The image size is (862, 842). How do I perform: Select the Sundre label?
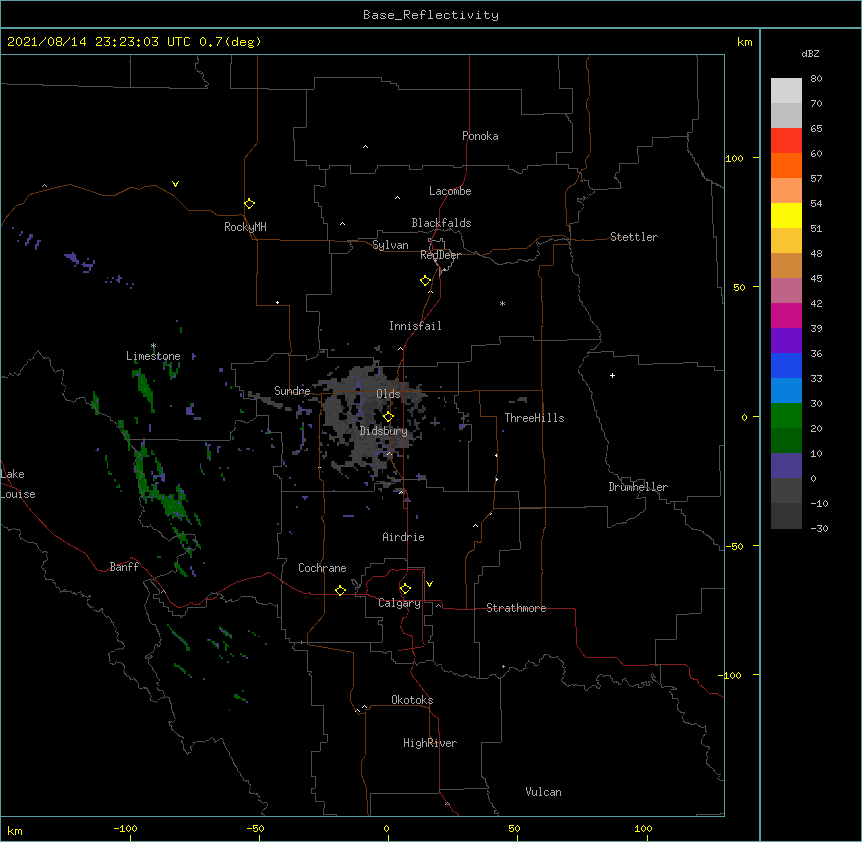click(292, 391)
